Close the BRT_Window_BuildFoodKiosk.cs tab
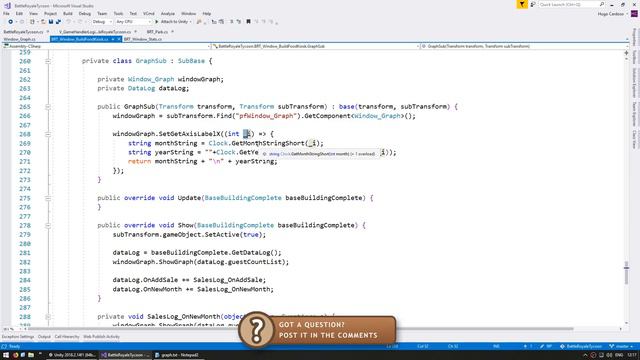This screenshot has width=640, height=360. pyautogui.click(x=119, y=39)
